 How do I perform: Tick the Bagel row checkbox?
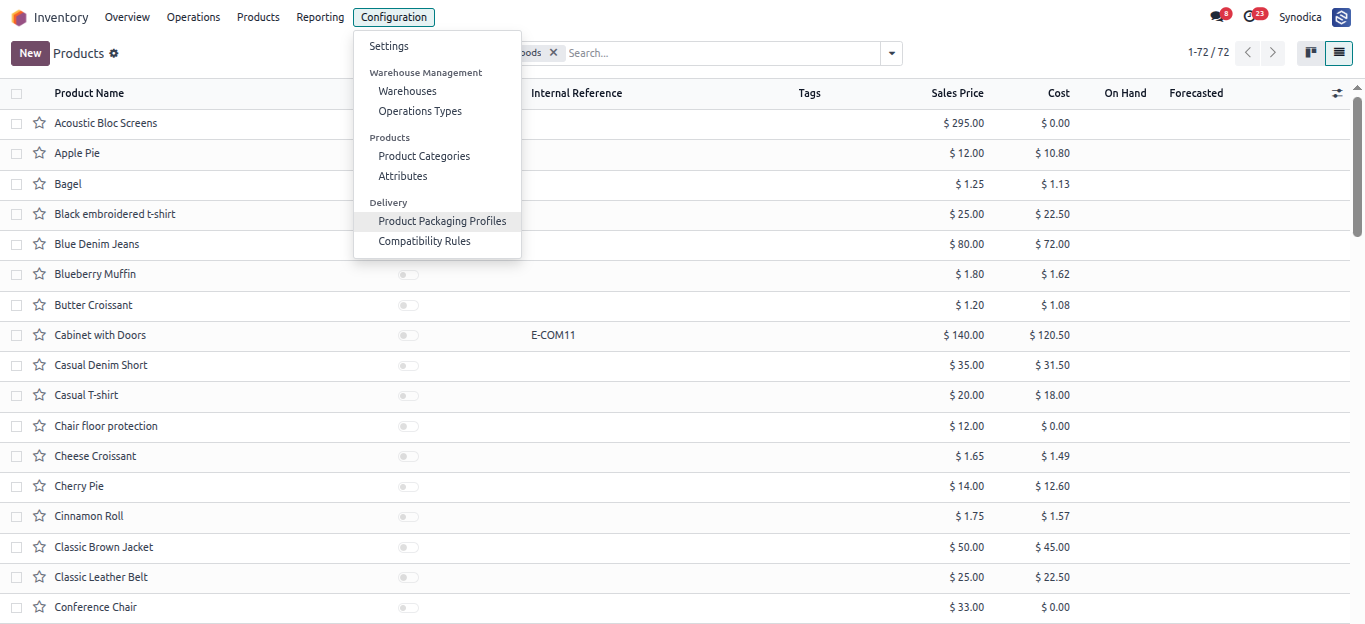16,184
